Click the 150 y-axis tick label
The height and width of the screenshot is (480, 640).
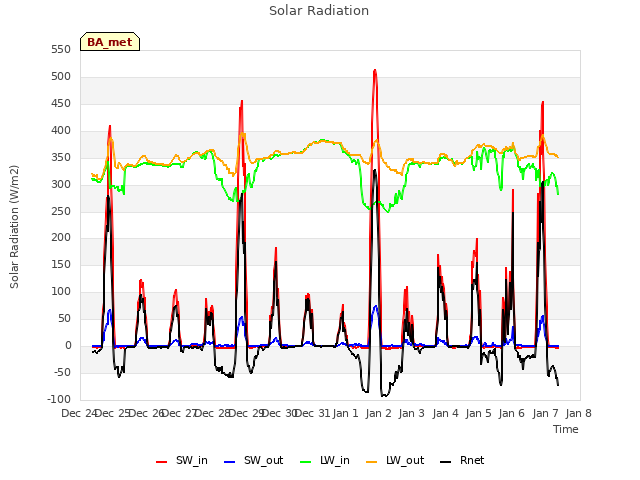(x=61, y=264)
